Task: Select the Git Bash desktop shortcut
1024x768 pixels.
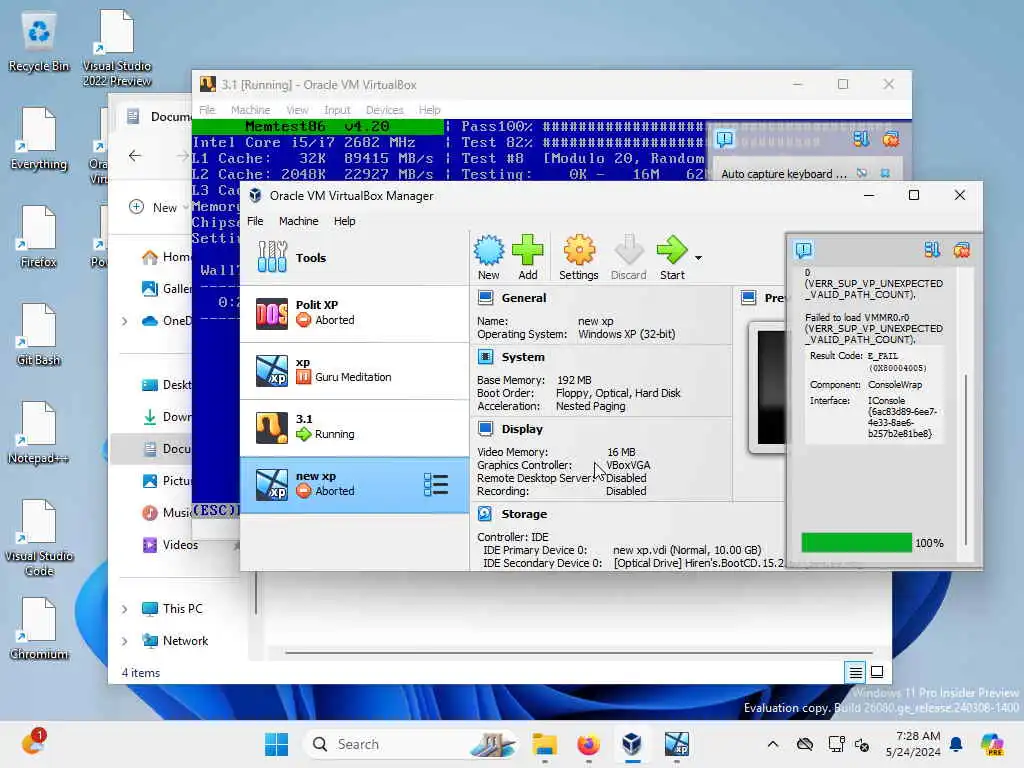Action: [x=39, y=335]
